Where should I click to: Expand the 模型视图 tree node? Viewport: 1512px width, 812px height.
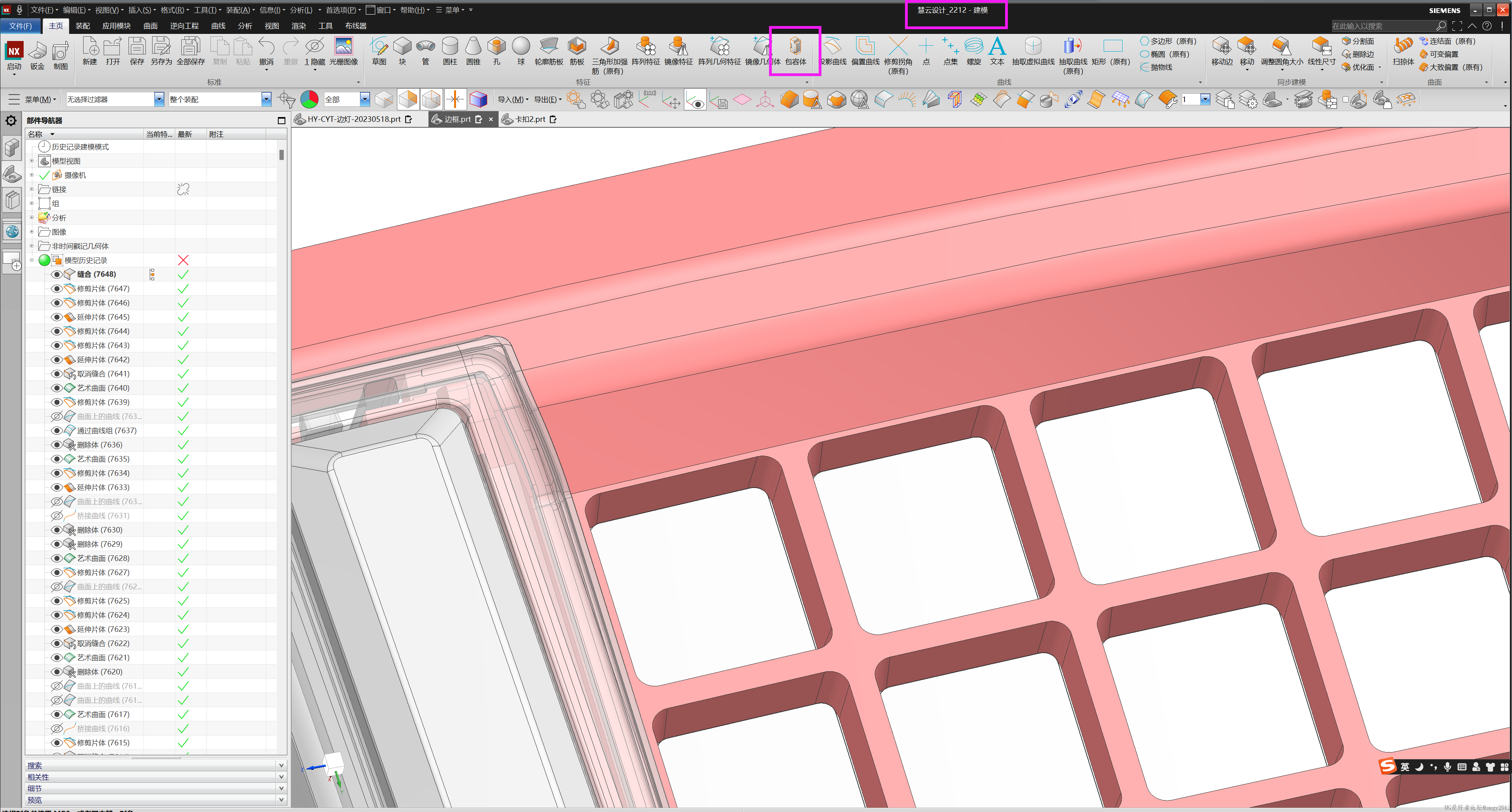tap(32, 161)
